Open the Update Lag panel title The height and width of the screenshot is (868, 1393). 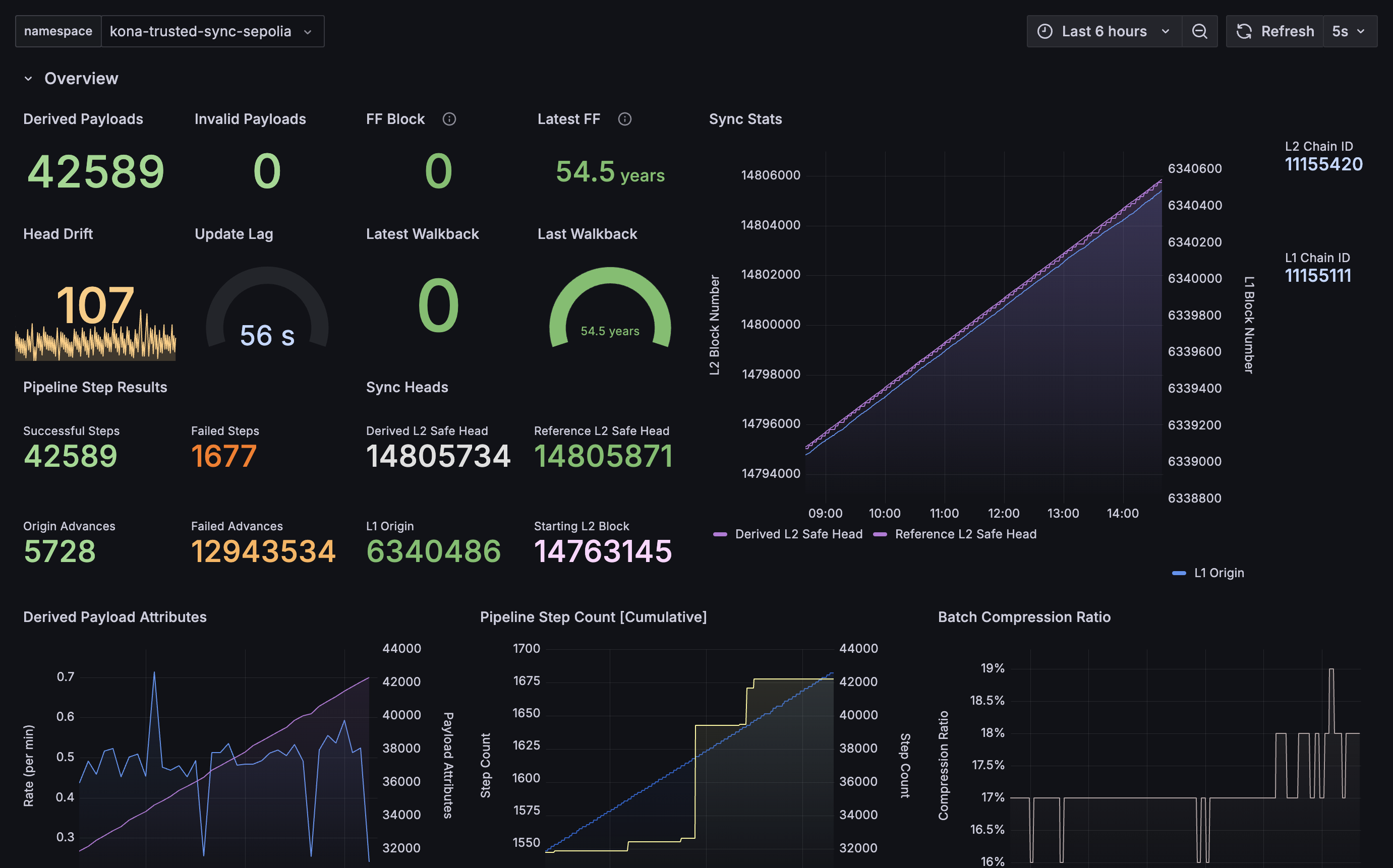click(233, 234)
